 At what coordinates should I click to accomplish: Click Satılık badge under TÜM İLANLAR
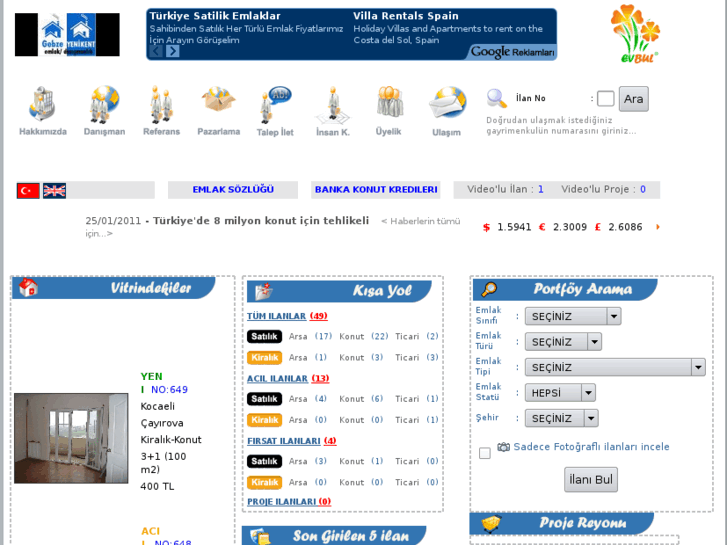[264, 336]
